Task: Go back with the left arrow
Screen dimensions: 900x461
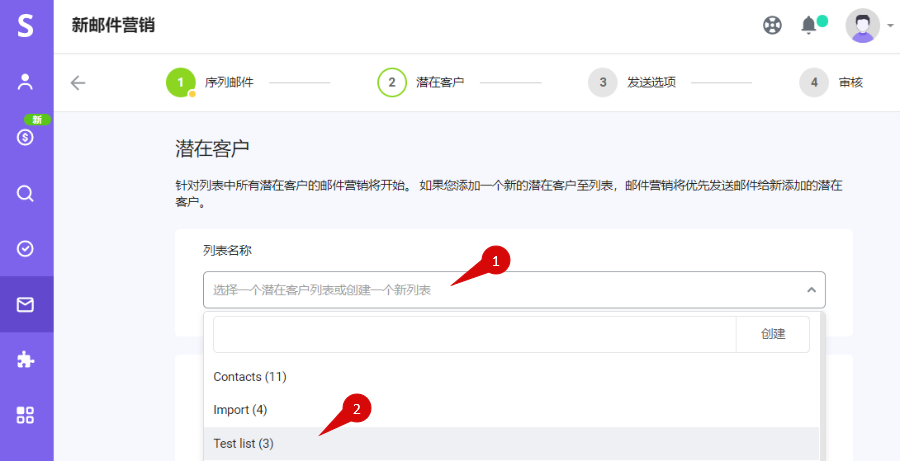Action: tap(78, 83)
